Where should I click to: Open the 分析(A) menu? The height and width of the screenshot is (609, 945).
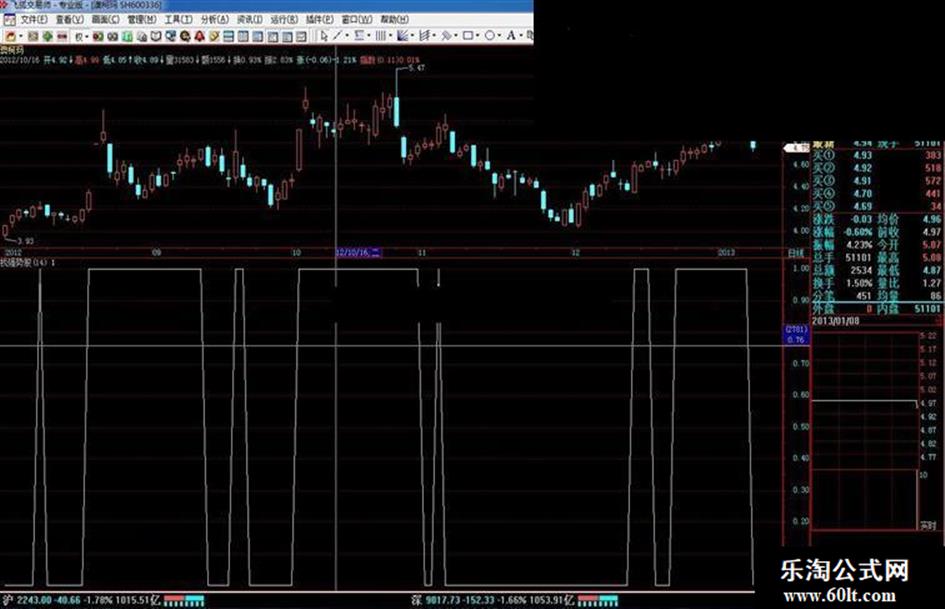pyautogui.click(x=215, y=20)
